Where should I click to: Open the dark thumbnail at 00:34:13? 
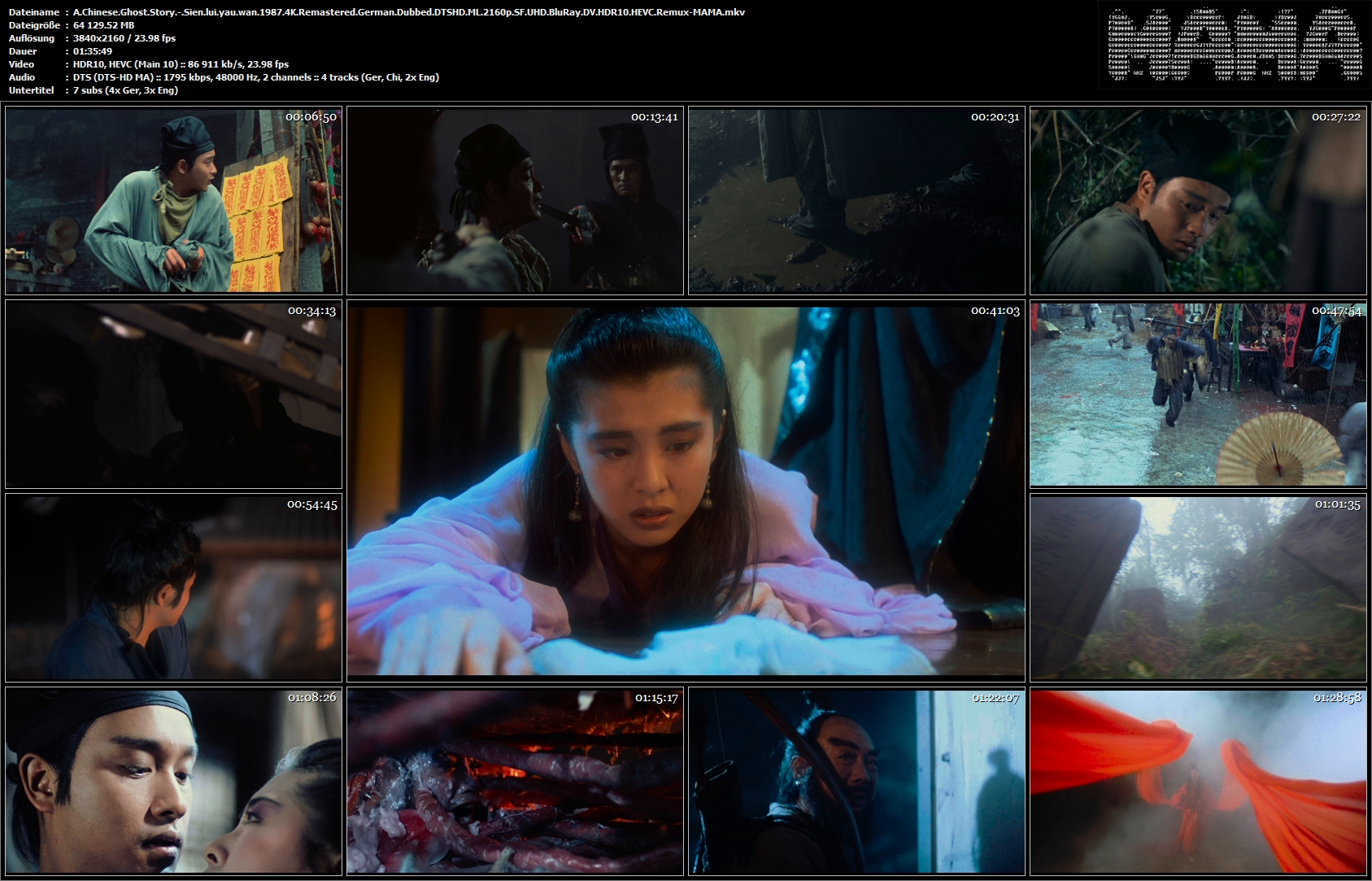pos(173,395)
